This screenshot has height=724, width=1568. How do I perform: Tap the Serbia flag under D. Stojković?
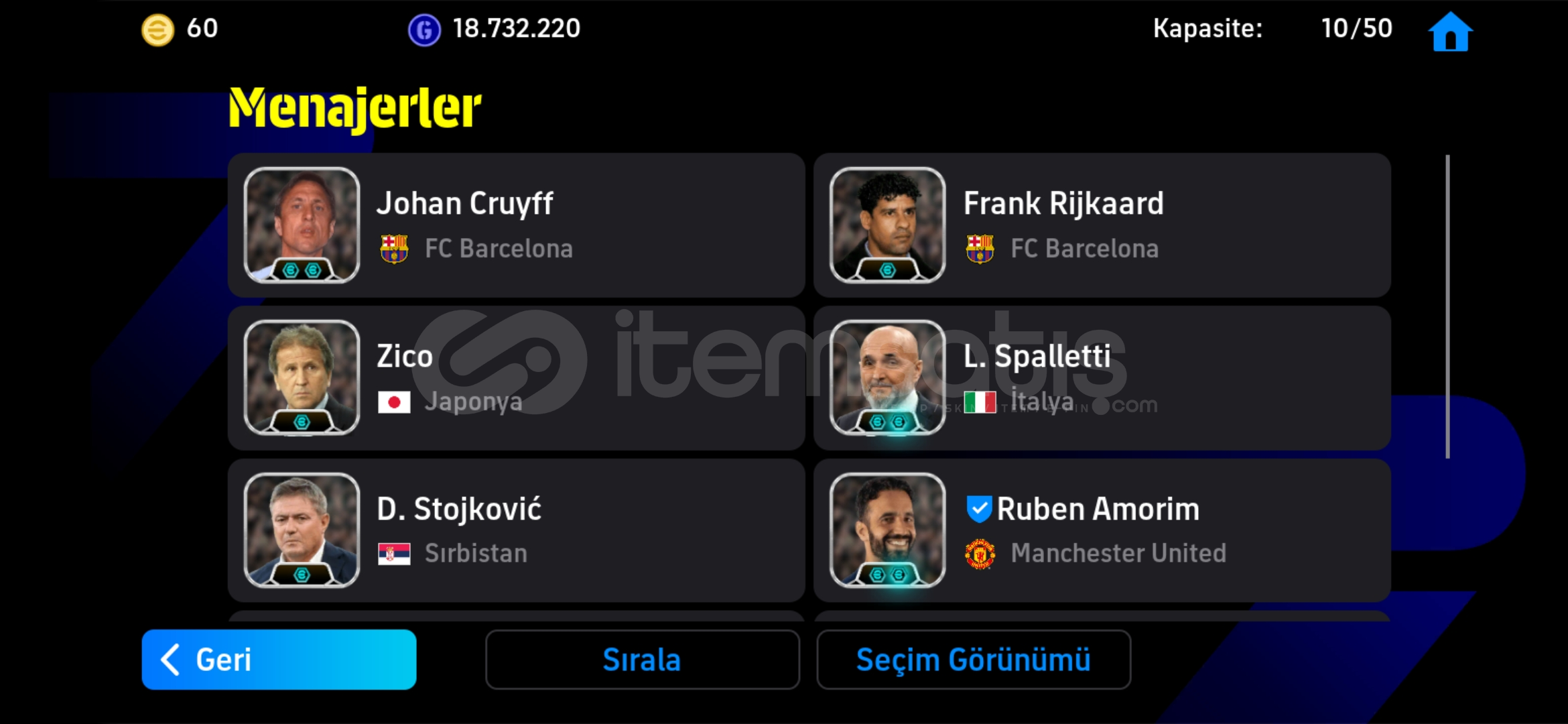pyautogui.click(x=394, y=554)
